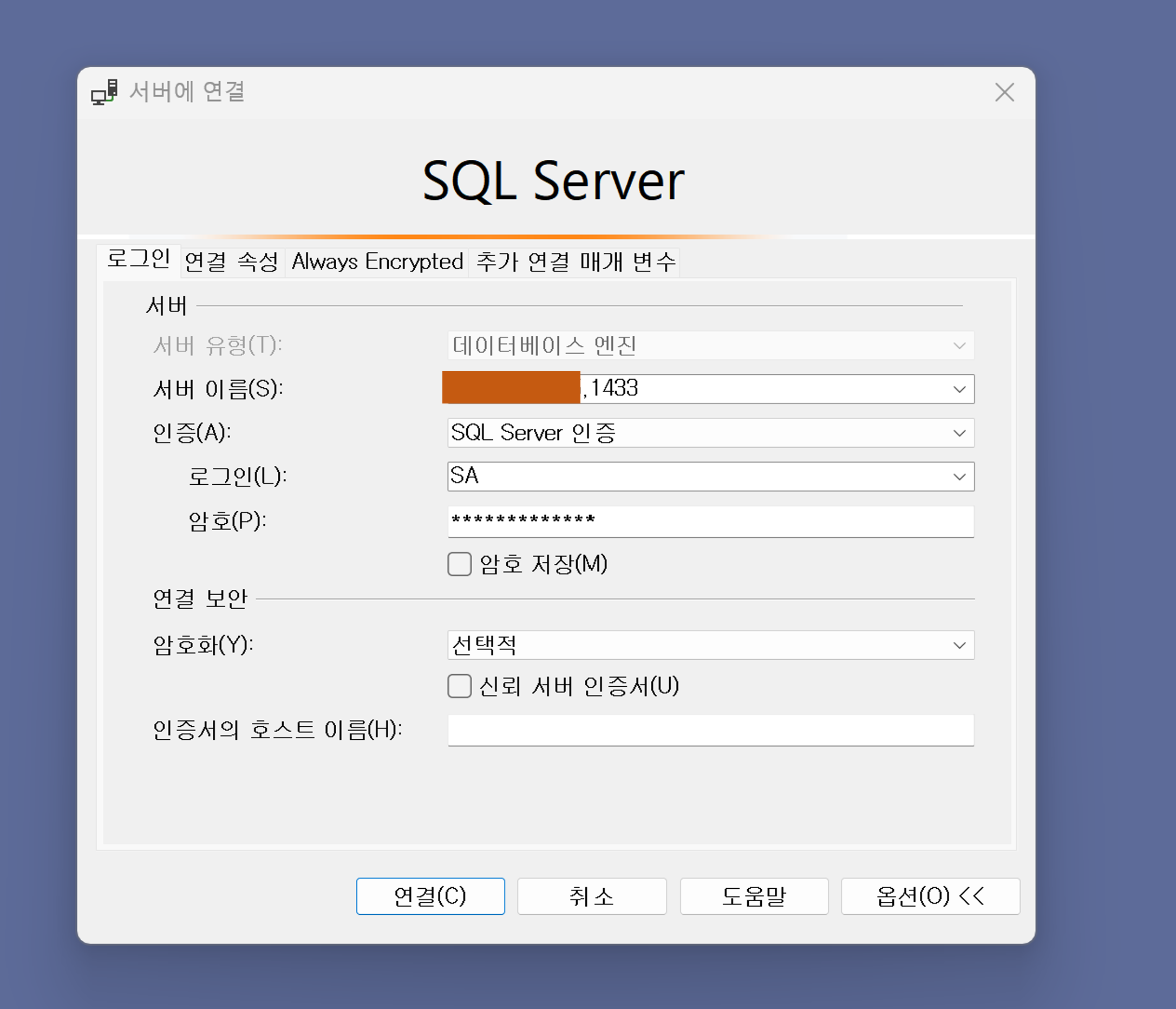
Task: Tick the 신뢰 서버 인증서 checkbox
Action: [459, 686]
